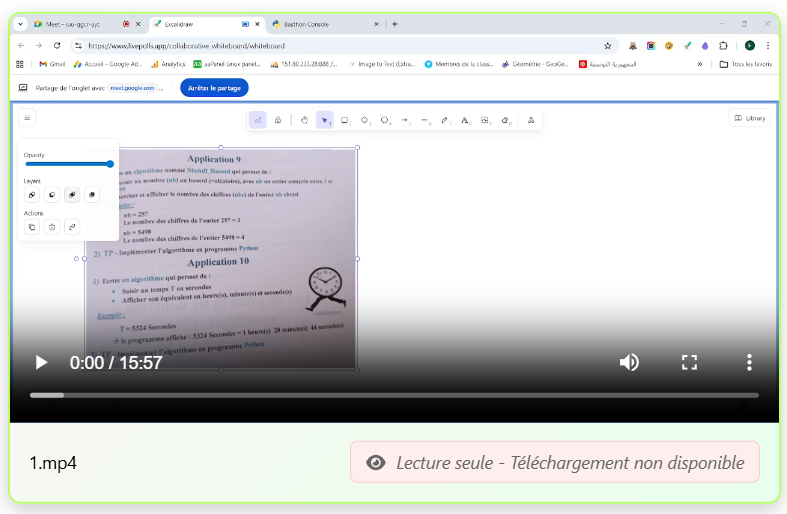This screenshot has width=787, height=514.
Task: Select the eraser tool
Action: pyautogui.click(x=506, y=120)
